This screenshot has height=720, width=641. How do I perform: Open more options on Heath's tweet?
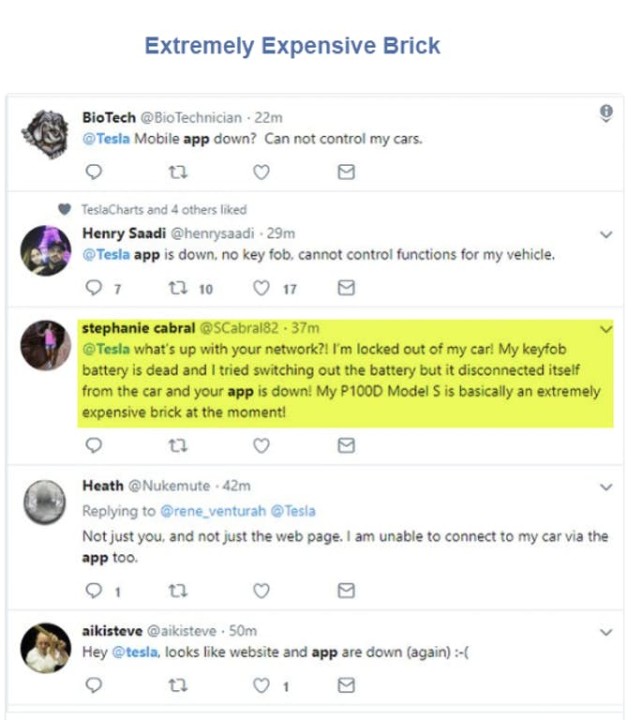point(606,487)
